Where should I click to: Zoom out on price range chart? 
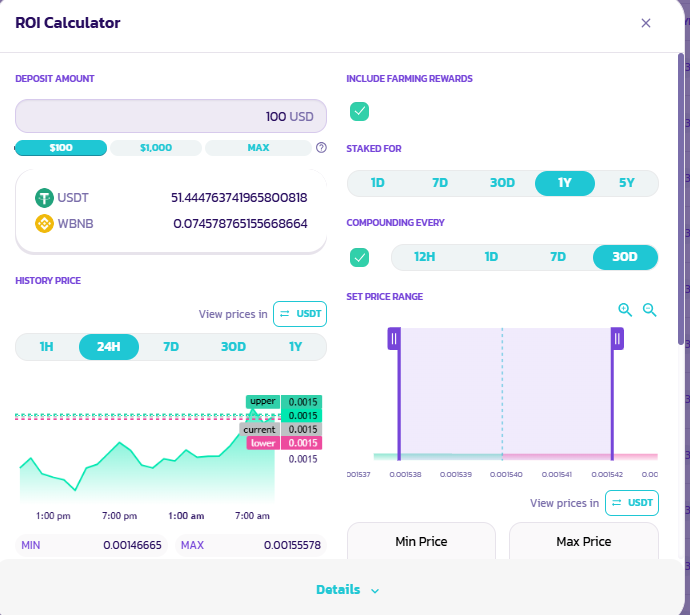pos(650,310)
